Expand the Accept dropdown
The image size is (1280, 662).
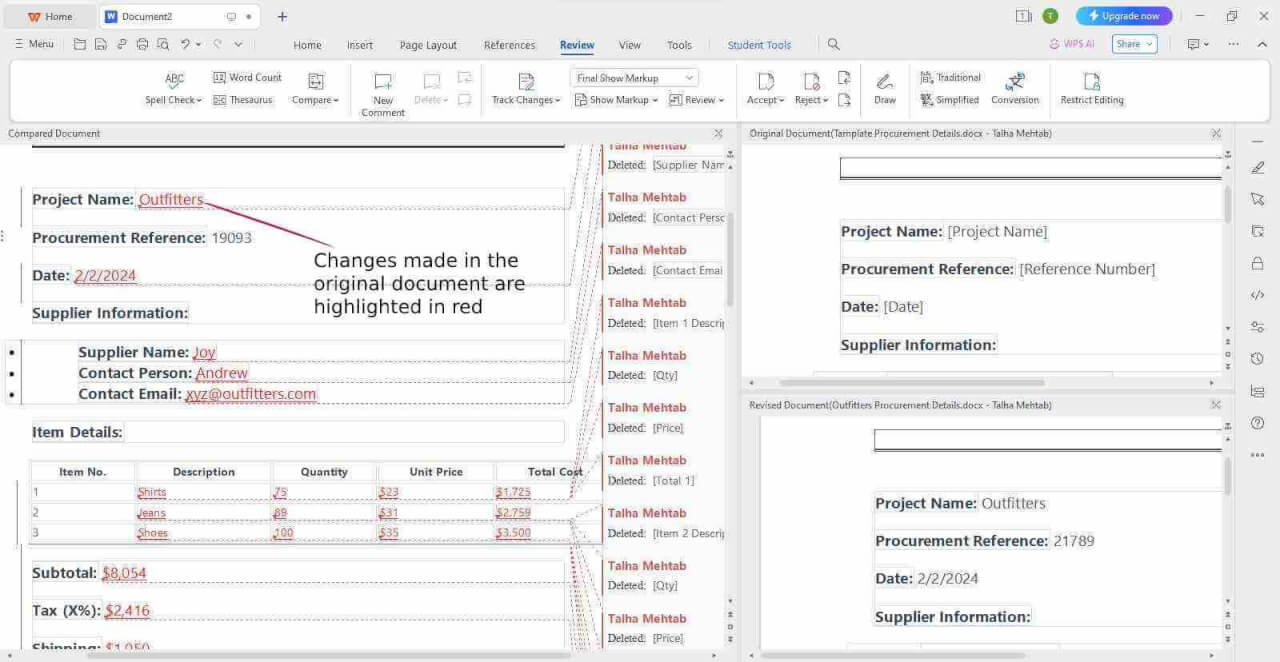point(780,99)
